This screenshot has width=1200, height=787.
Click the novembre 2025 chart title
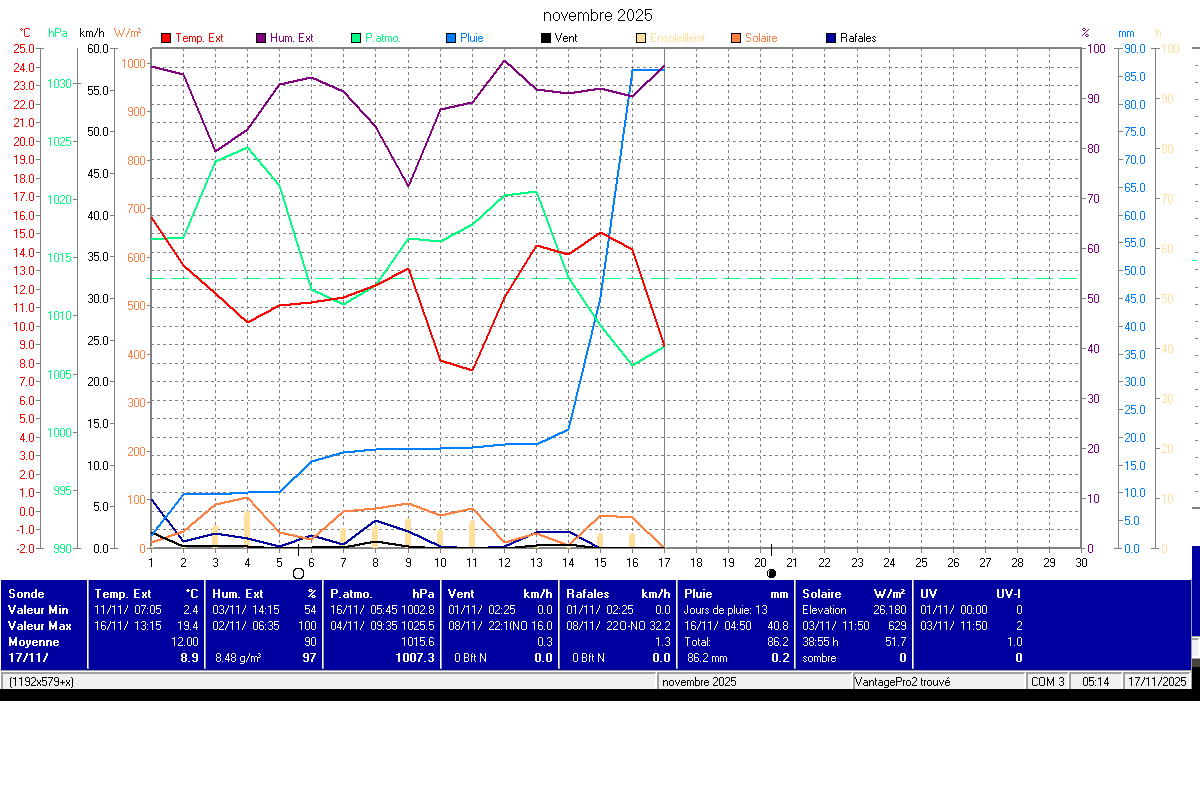(x=598, y=15)
